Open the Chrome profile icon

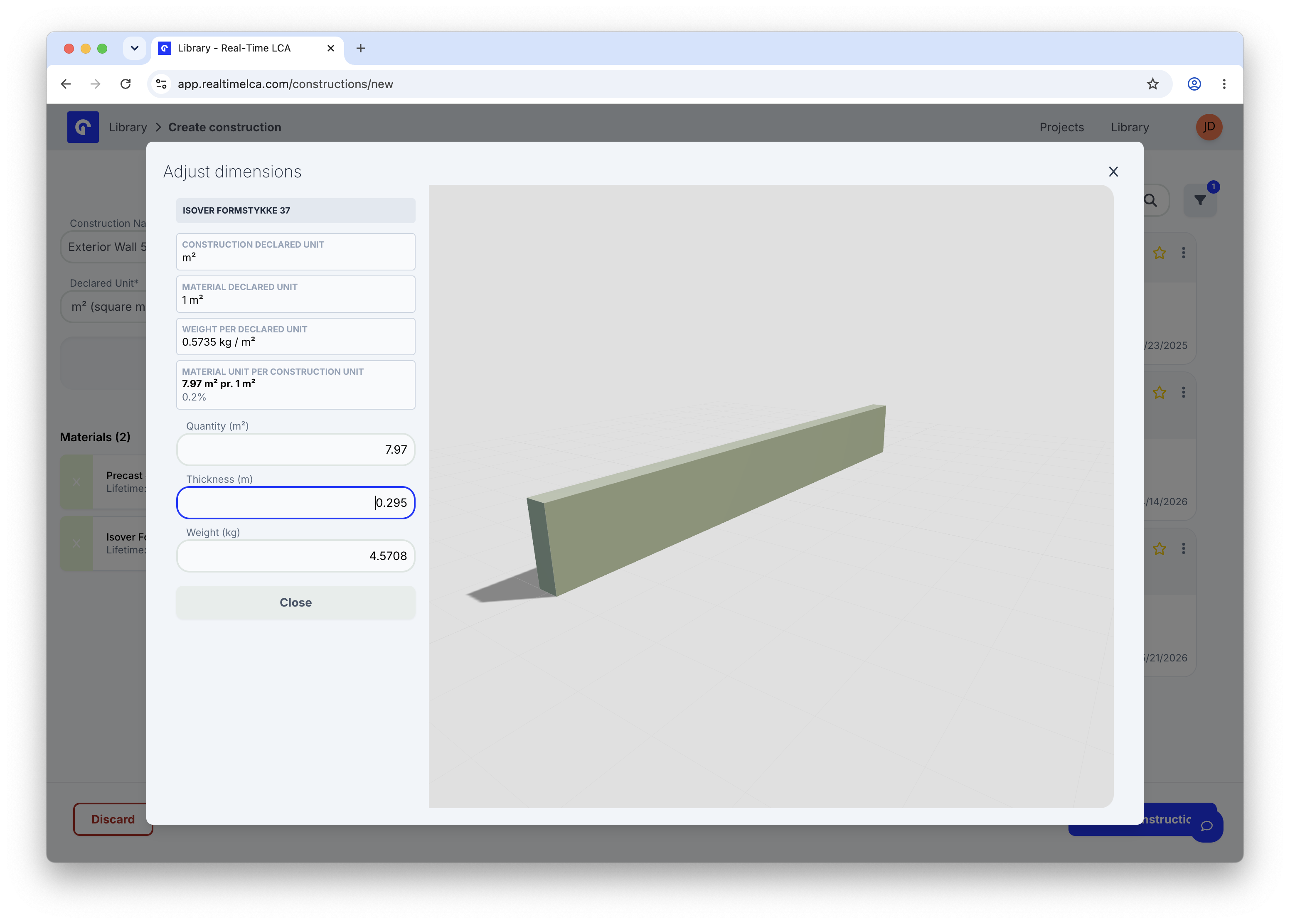(x=1194, y=84)
